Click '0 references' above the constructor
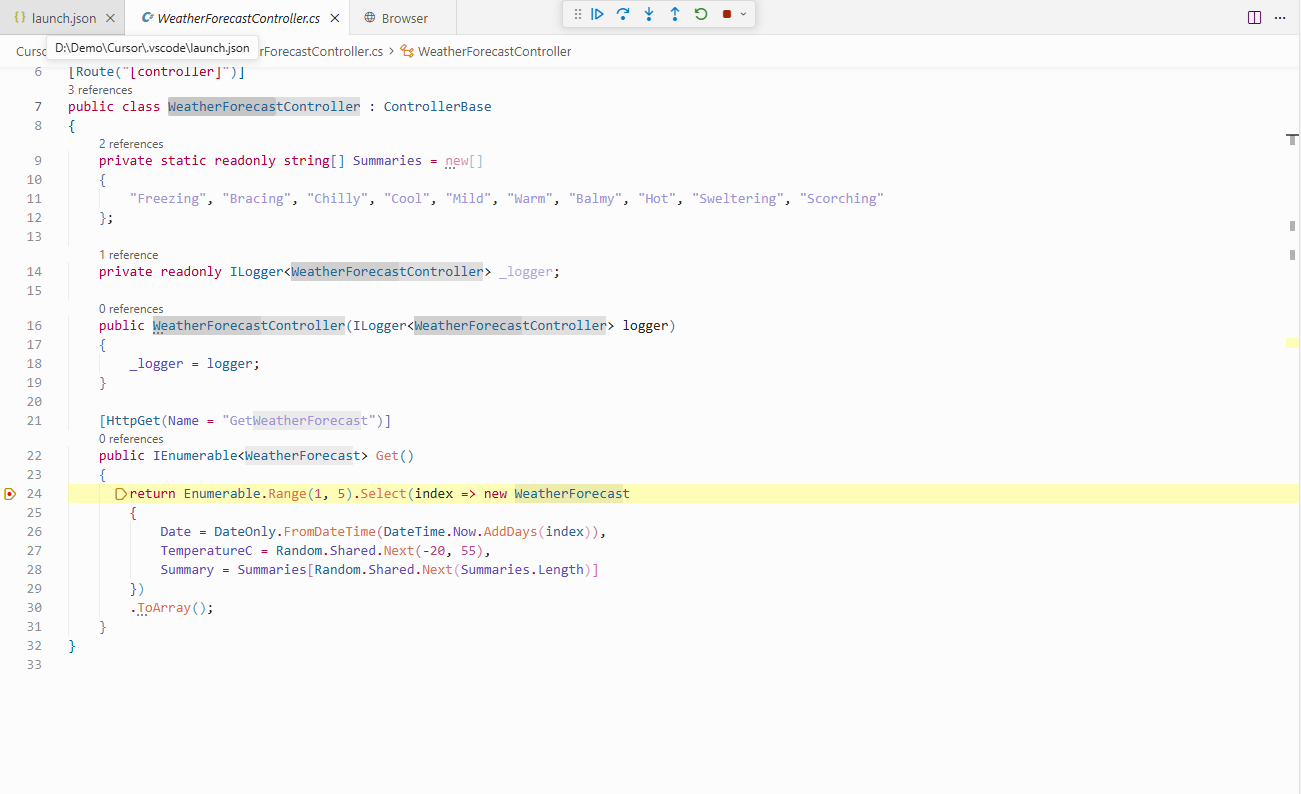This screenshot has height=794, width=1301. point(131,309)
